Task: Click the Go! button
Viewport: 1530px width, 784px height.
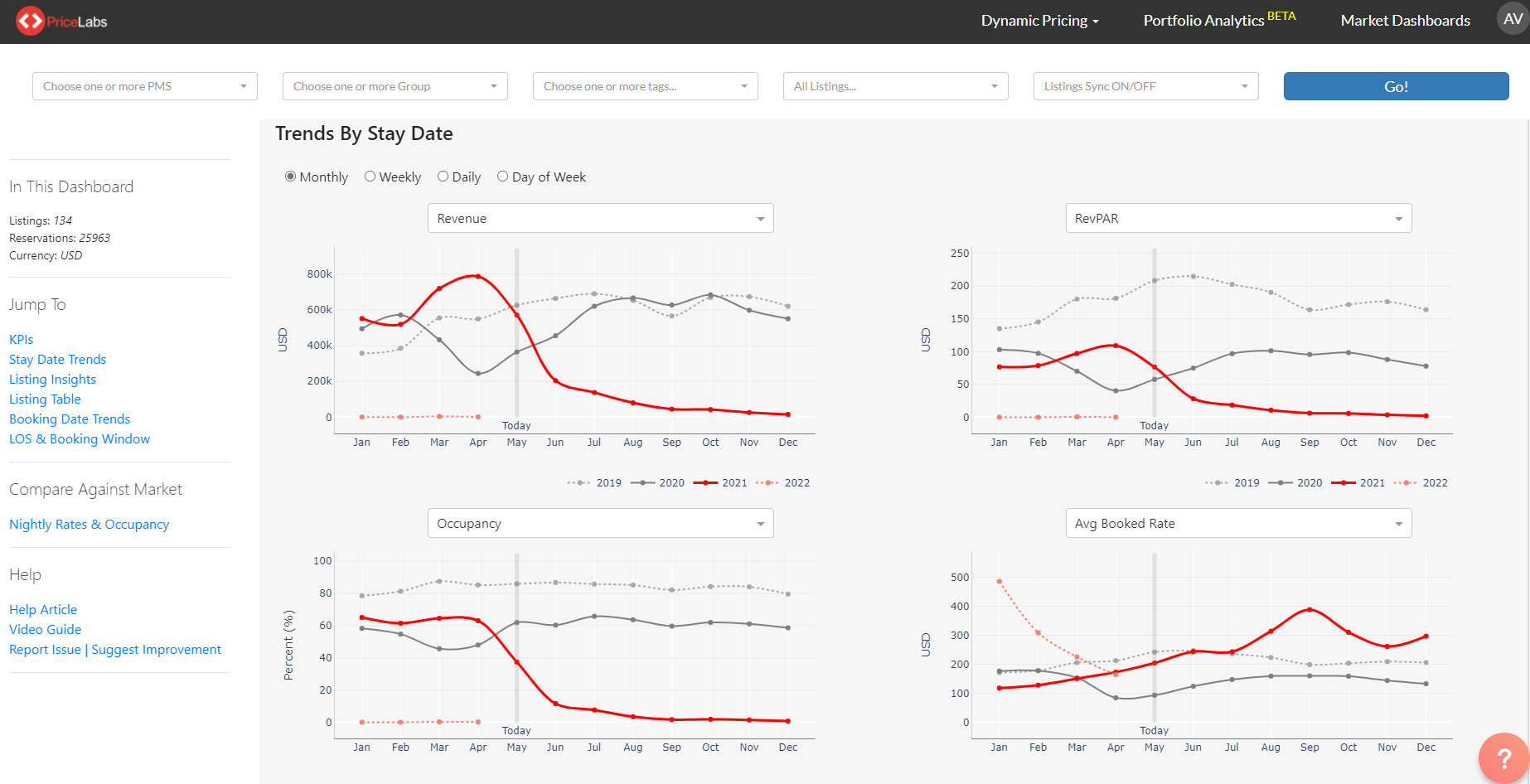Action: (1397, 86)
